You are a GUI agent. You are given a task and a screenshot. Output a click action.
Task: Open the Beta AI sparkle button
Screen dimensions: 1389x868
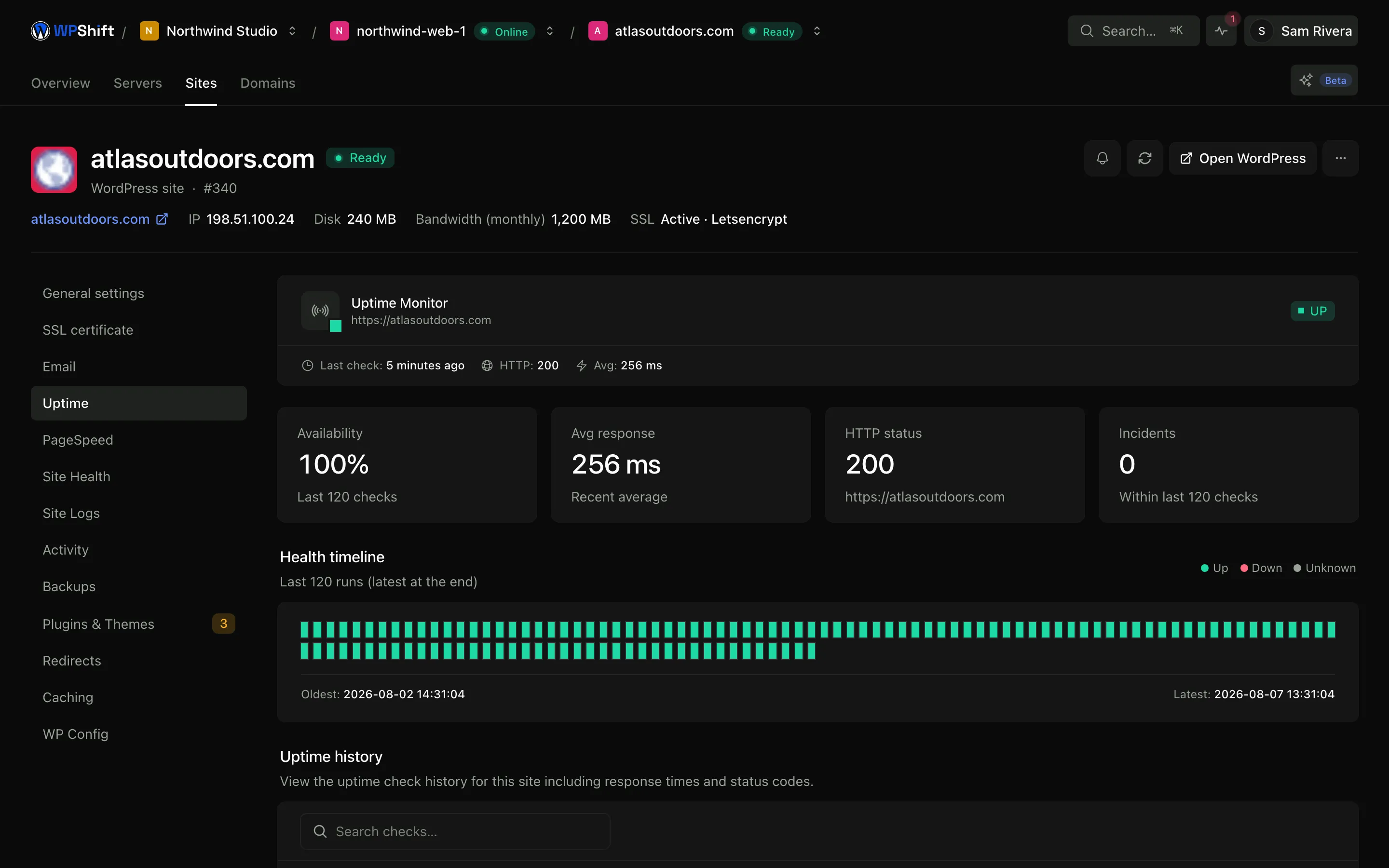(1323, 81)
